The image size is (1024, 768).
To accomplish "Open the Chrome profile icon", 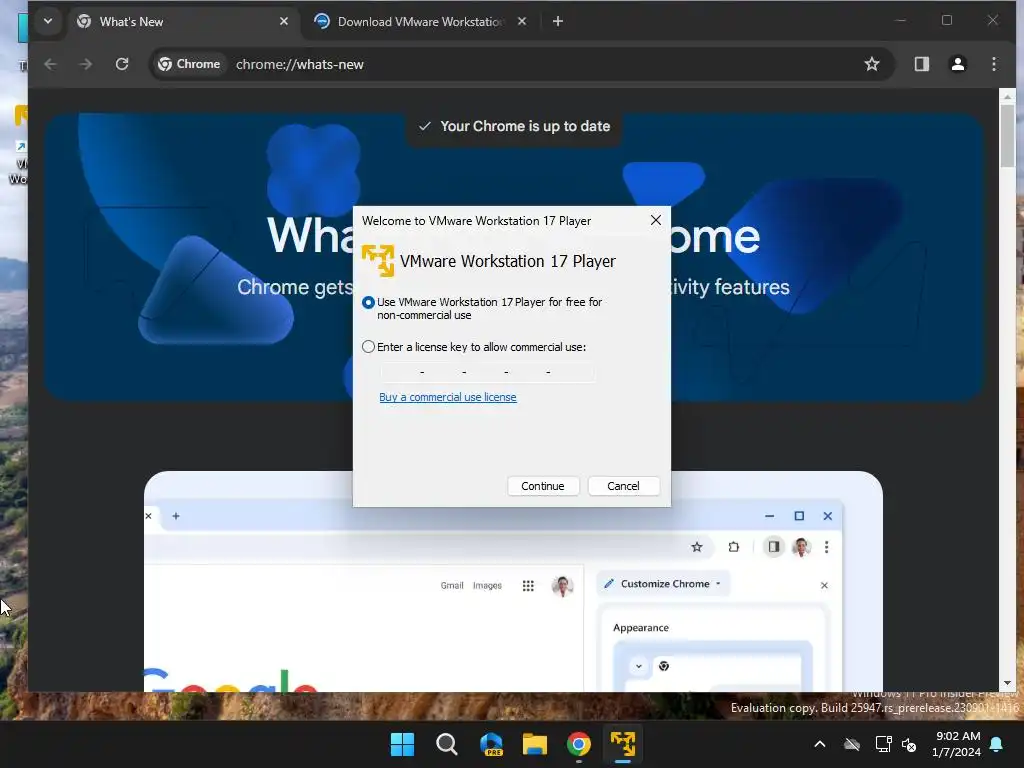I will click(x=957, y=64).
